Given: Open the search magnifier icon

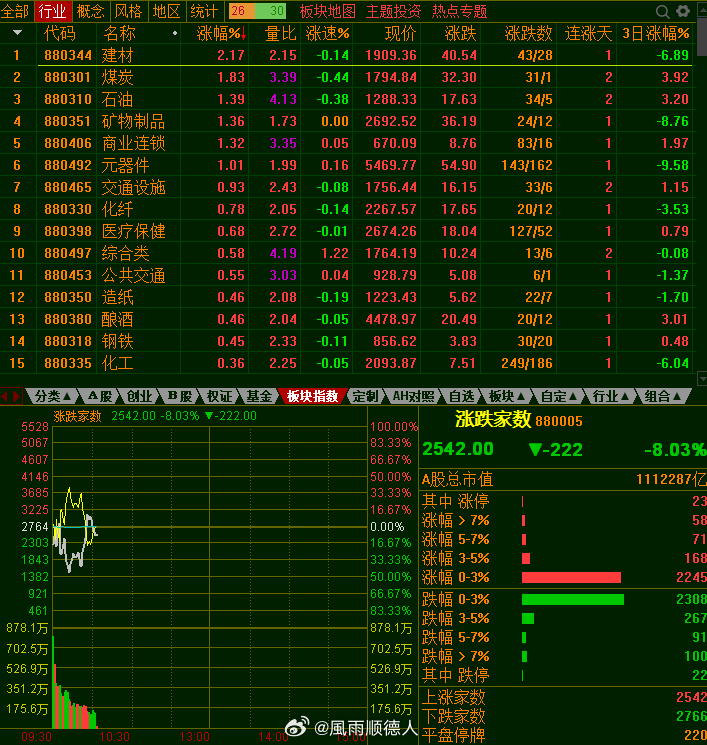Looking at the screenshot, I should tap(662, 11).
